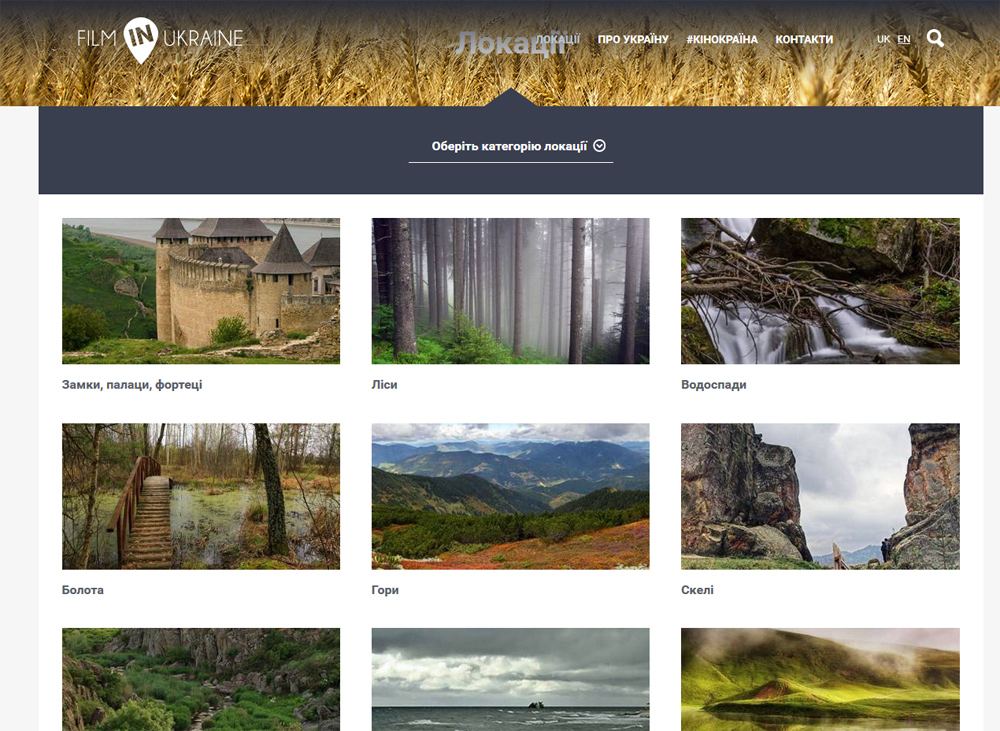Image resolution: width=1000 pixels, height=731 pixels.
Task: Open the ПРО УКРАЇНУ menu item
Action: click(x=633, y=39)
